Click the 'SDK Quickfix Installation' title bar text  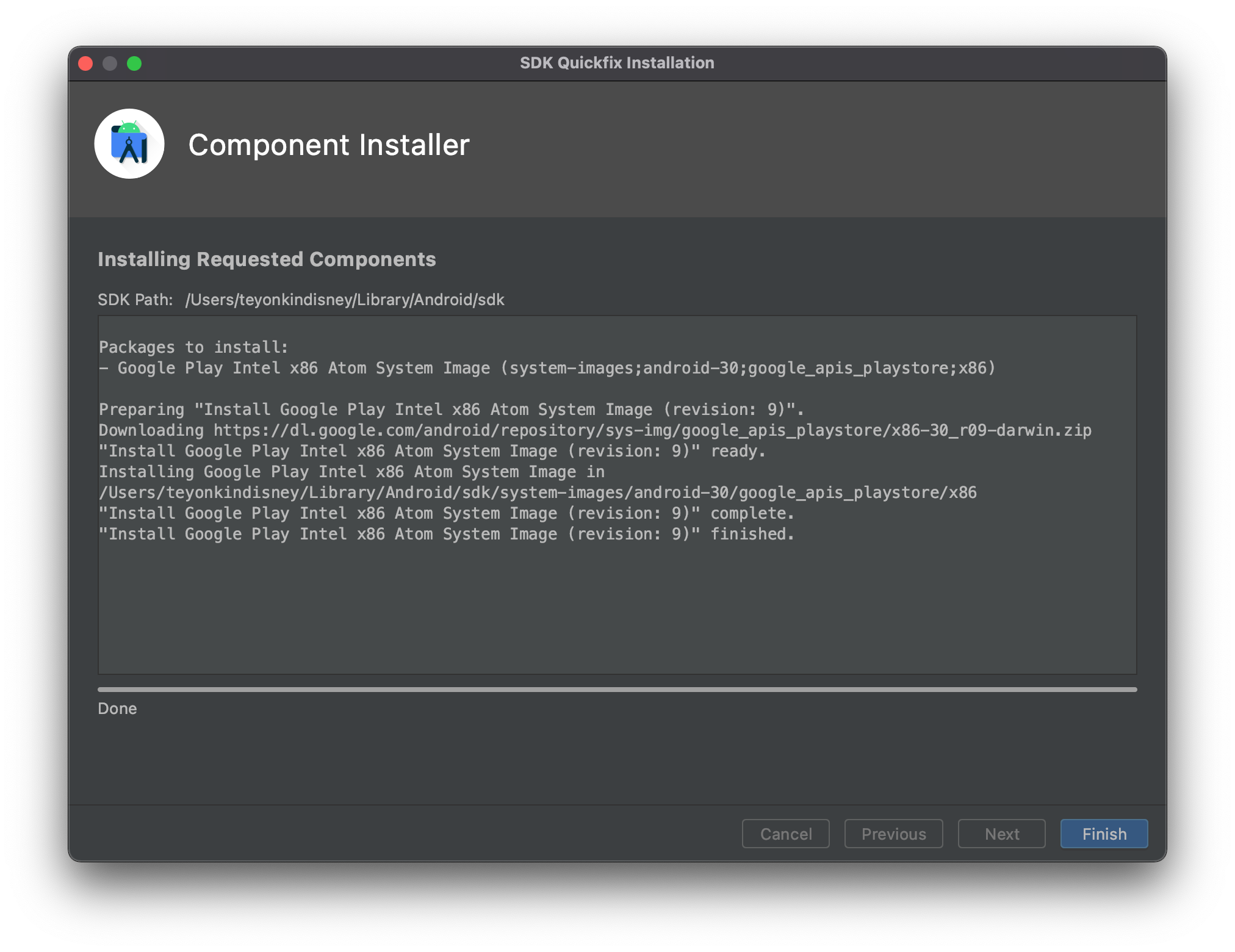point(617,63)
